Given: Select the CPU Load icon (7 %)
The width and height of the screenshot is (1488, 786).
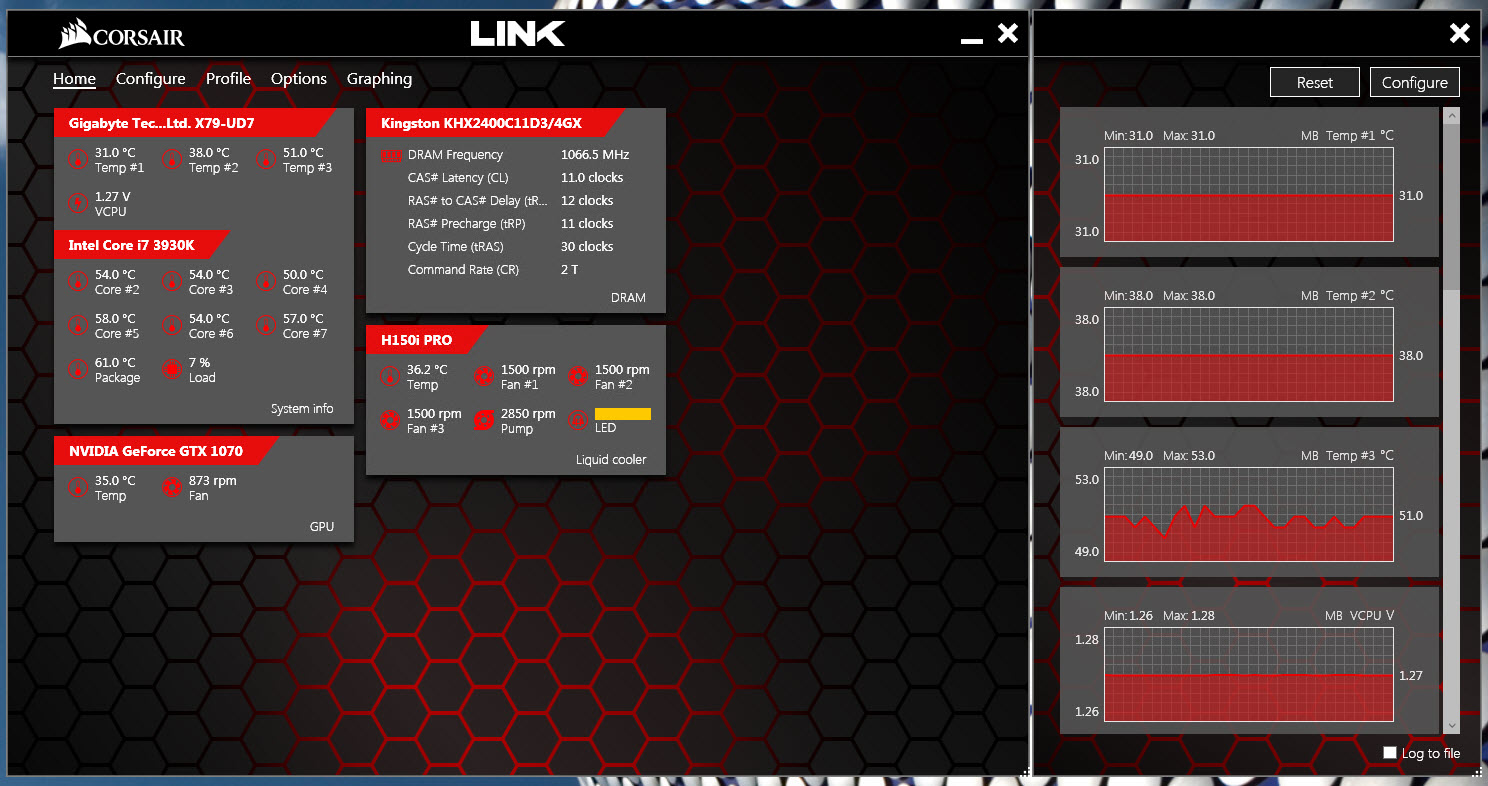Looking at the screenshot, I should pyautogui.click(x=172, y=369).
